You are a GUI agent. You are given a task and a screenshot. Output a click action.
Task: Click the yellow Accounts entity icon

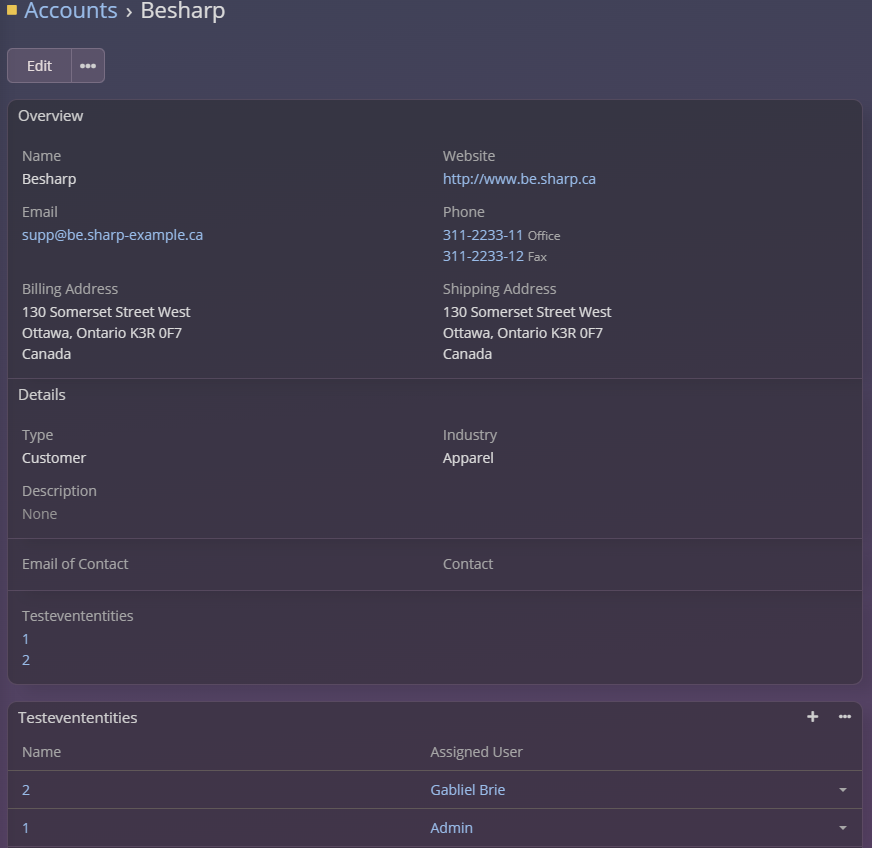coord(12,9)
